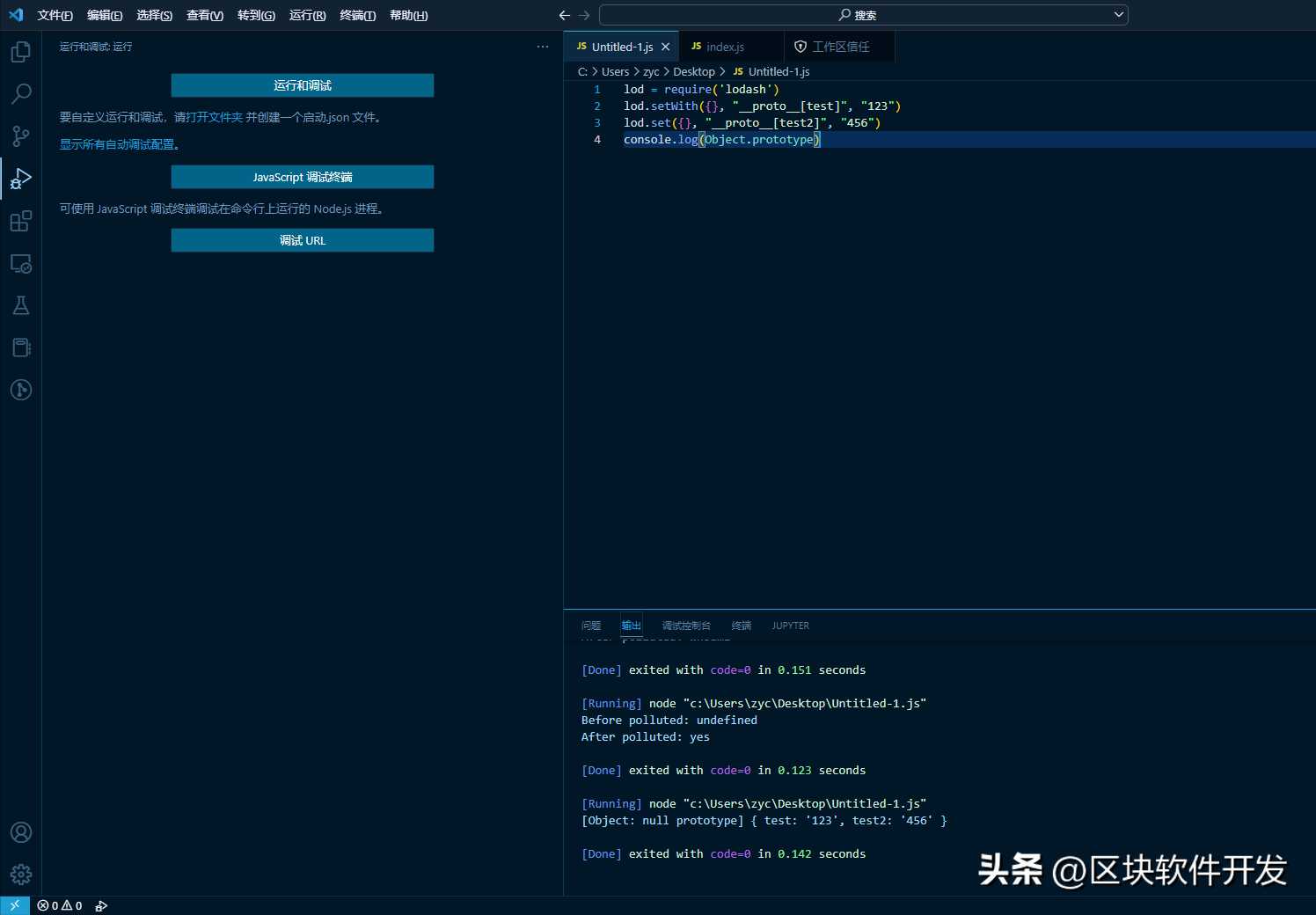Click the search command center field
This screenshot has height=915, width=1316.
[863, 15]
